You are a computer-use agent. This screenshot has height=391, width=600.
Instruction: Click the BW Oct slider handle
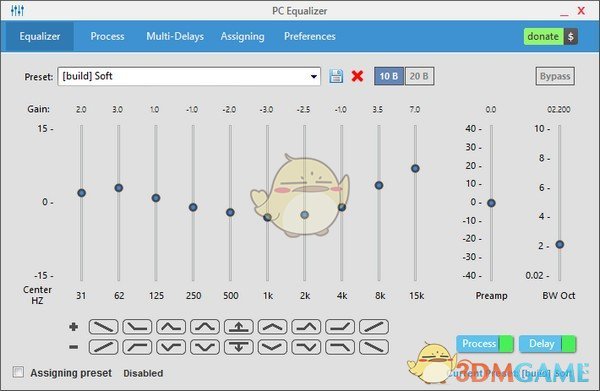(x=559, y=244)
